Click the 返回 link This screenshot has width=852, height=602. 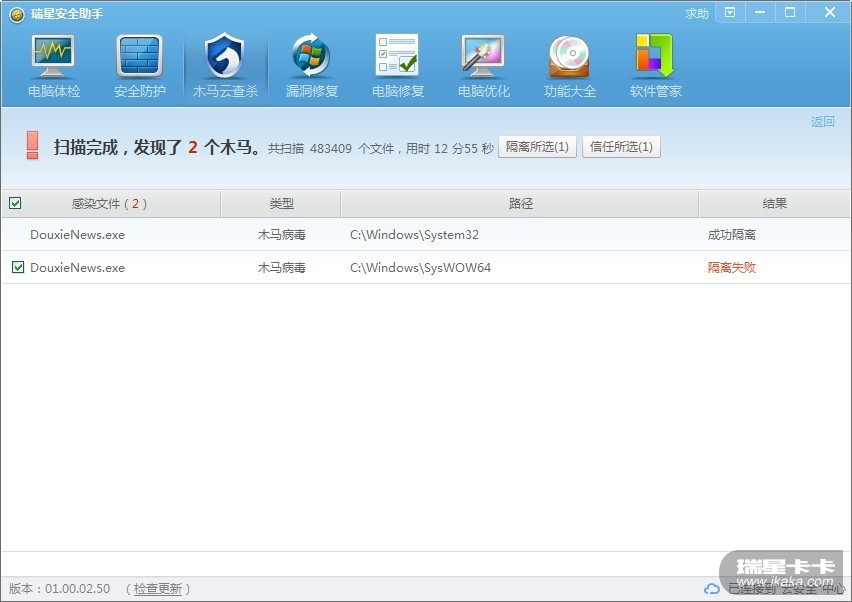822,121
